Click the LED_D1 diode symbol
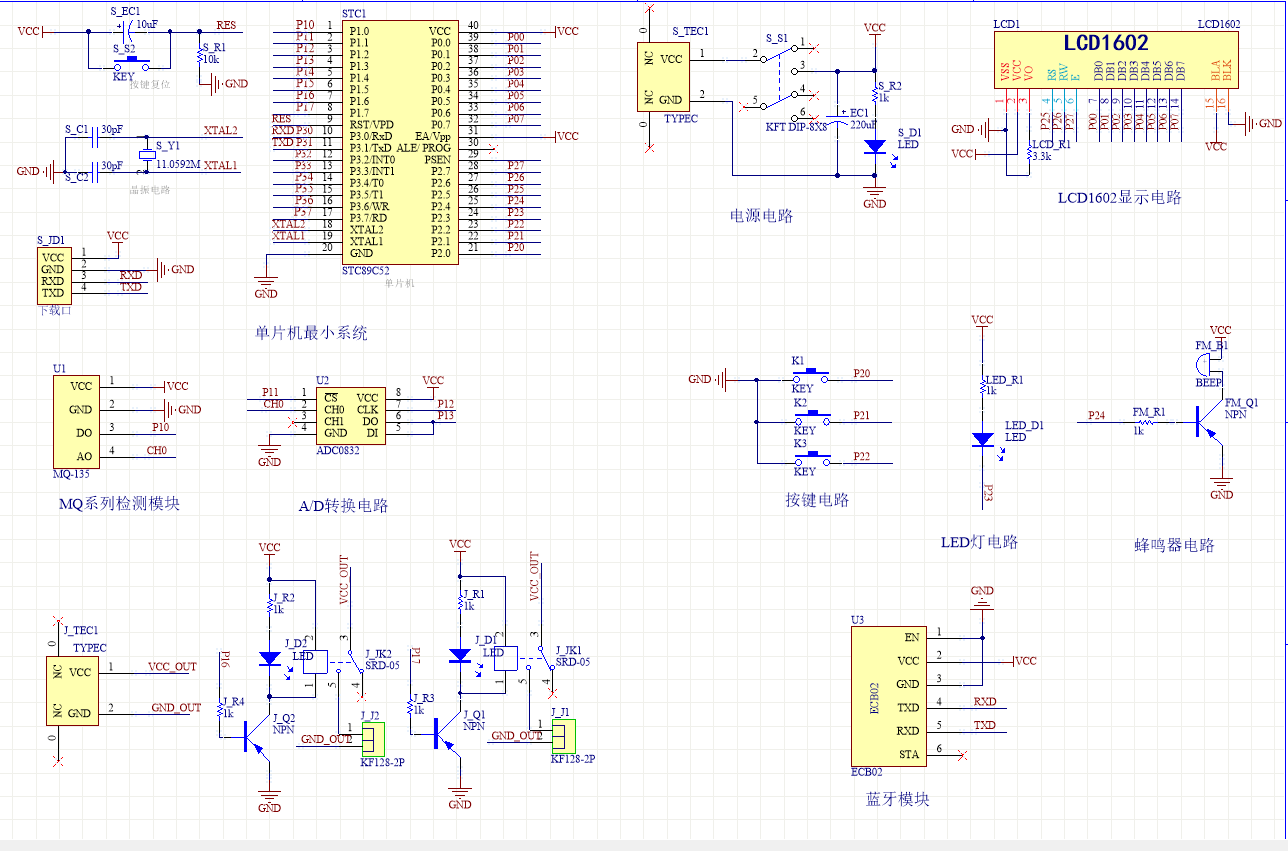Screen dimensions: 1288x851 point(983,439)
